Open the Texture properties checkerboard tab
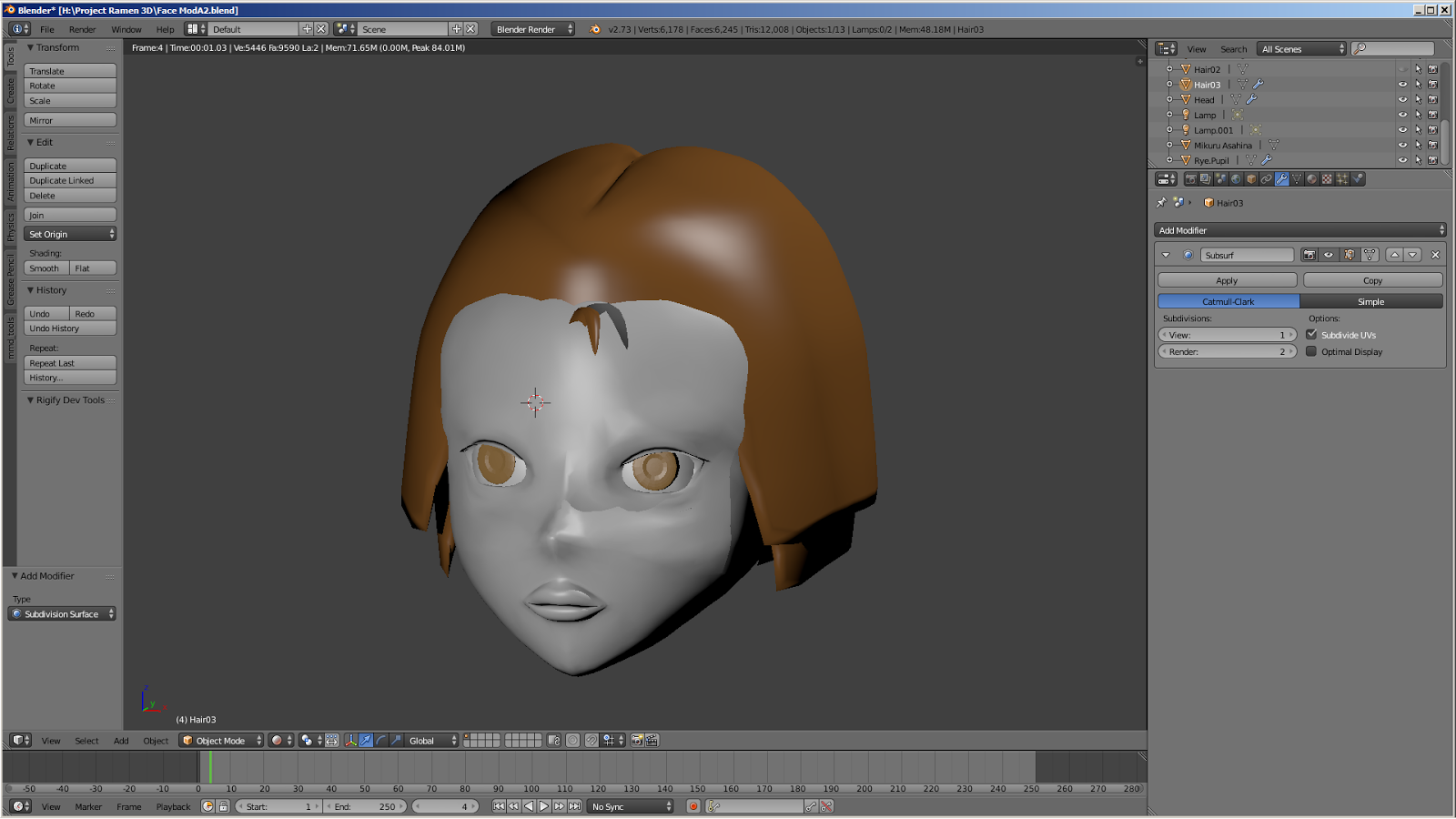Image resolution: width=1456 pixels, height=819 pixels. click(x=1327, y=179)
